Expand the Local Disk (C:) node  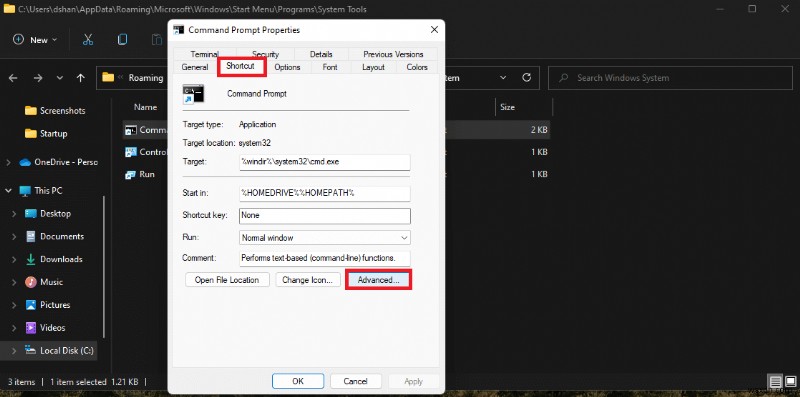[x=14, y=351]
